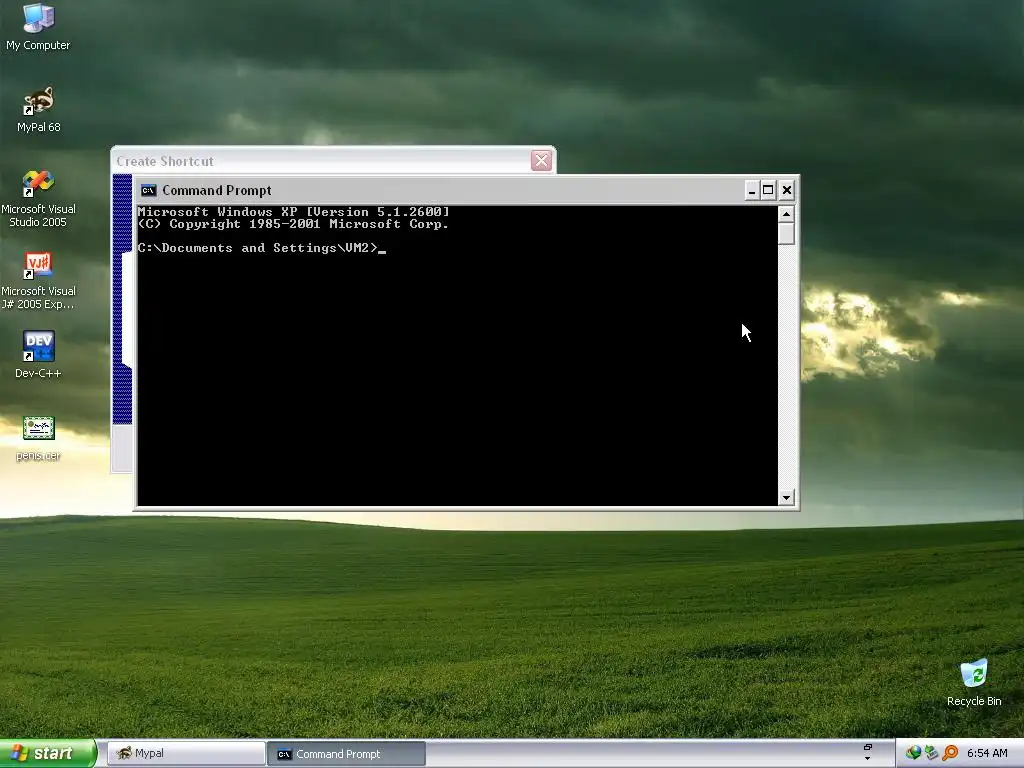This screenshot has width=1024, height=768.
Task: Open the Command Prompt title bar system icon
Action: (x=149, y=190)
